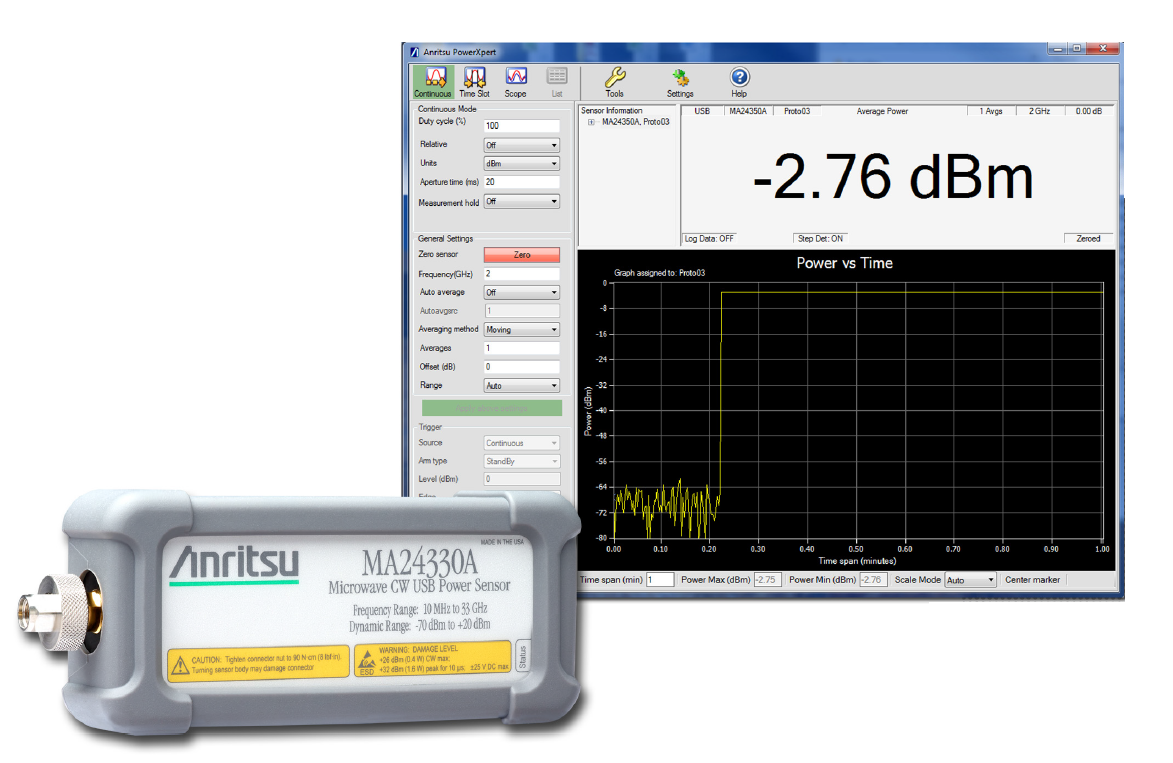The height and width of the screenshot is (763, 1173).
Task: Click the USB header cell
Action: [x=702, y=111]
